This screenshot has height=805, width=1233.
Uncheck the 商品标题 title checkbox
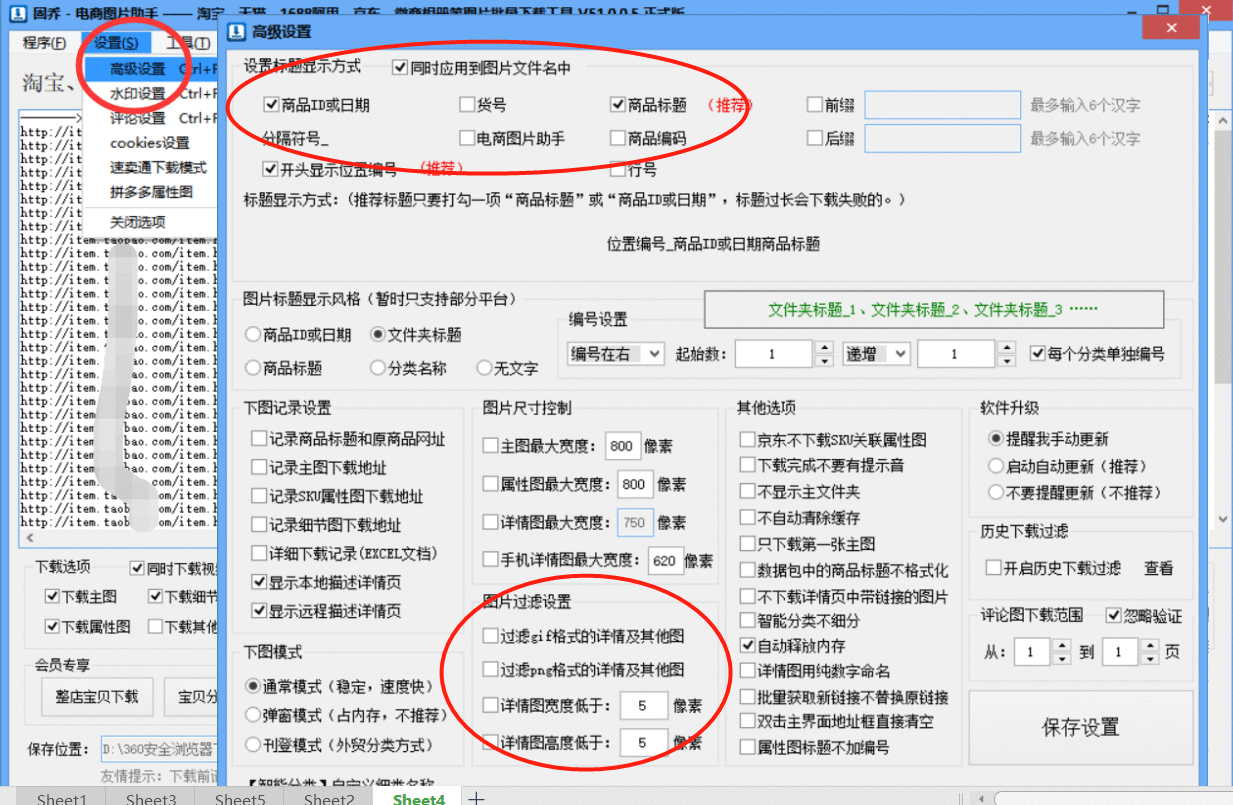pos(648,105)
